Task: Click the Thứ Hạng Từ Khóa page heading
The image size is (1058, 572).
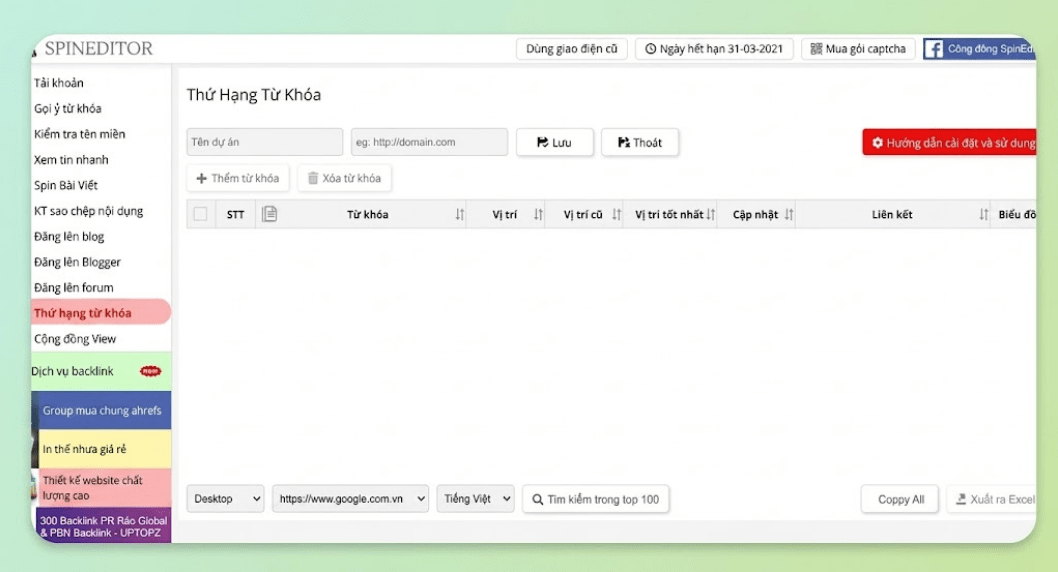Action: click(x=254, y=95)
